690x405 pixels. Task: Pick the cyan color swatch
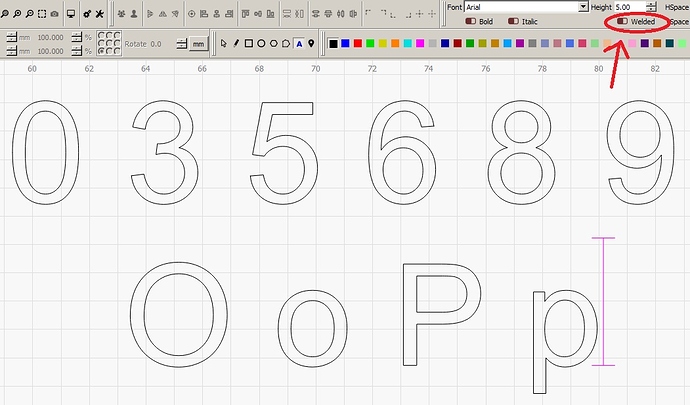tap(407, 43)
